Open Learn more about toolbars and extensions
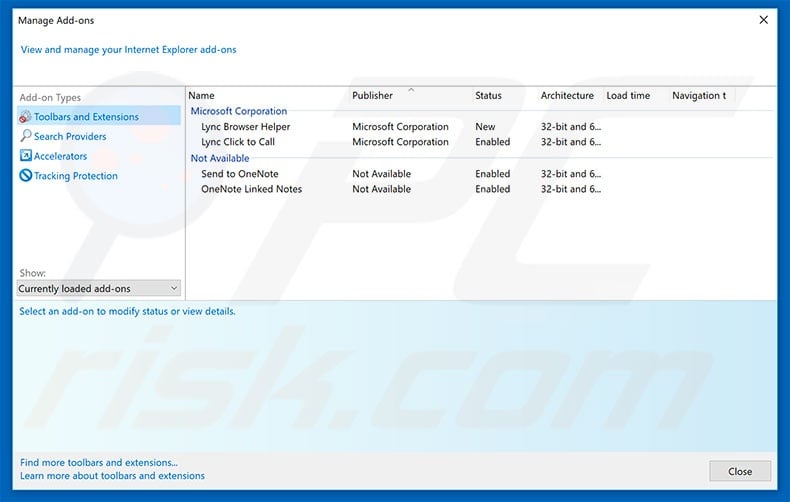 point(112,476)
